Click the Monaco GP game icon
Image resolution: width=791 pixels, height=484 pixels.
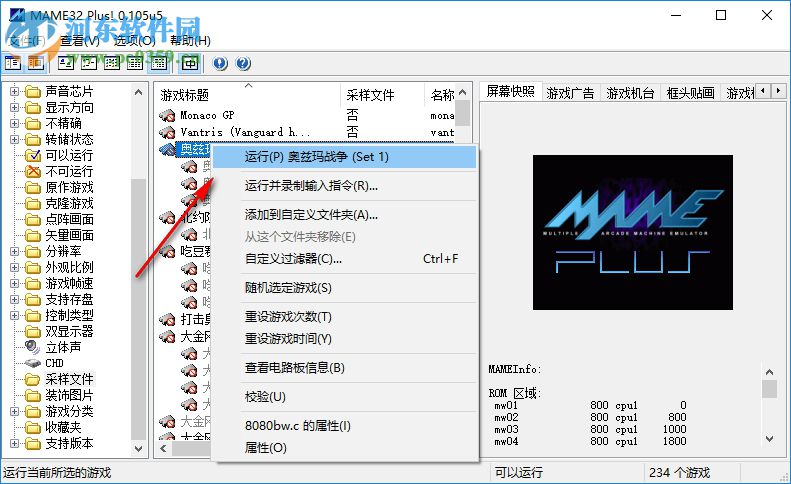tap(167, 116)
